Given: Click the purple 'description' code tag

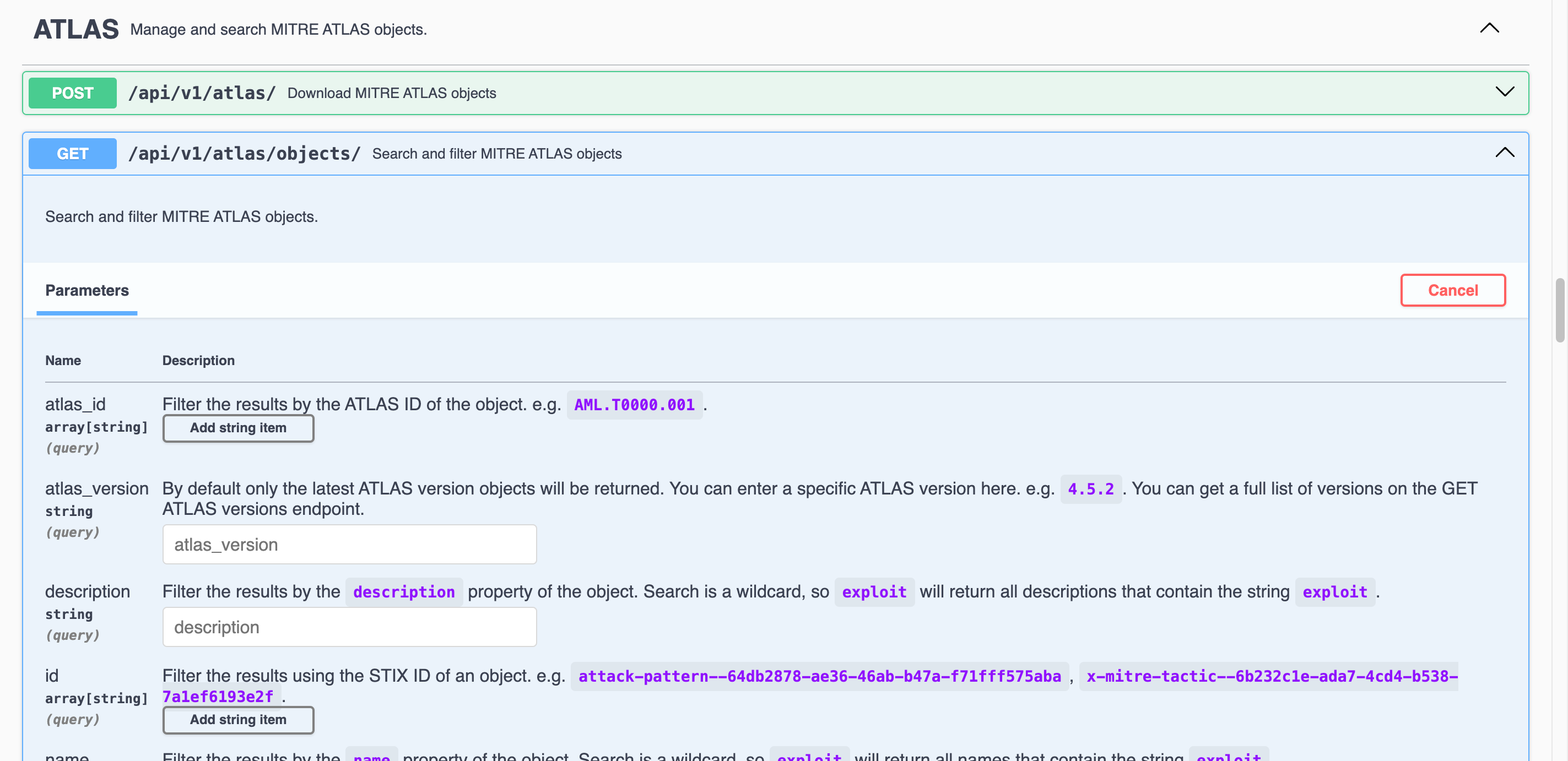Looking at the screenshot, I should tap(403, 593).
